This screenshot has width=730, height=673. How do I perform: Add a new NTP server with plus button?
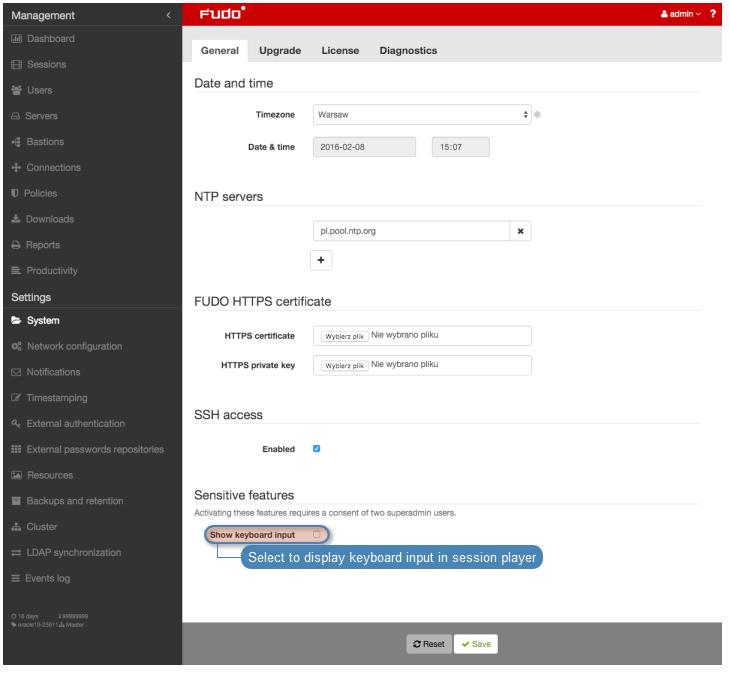coord(321,260)
